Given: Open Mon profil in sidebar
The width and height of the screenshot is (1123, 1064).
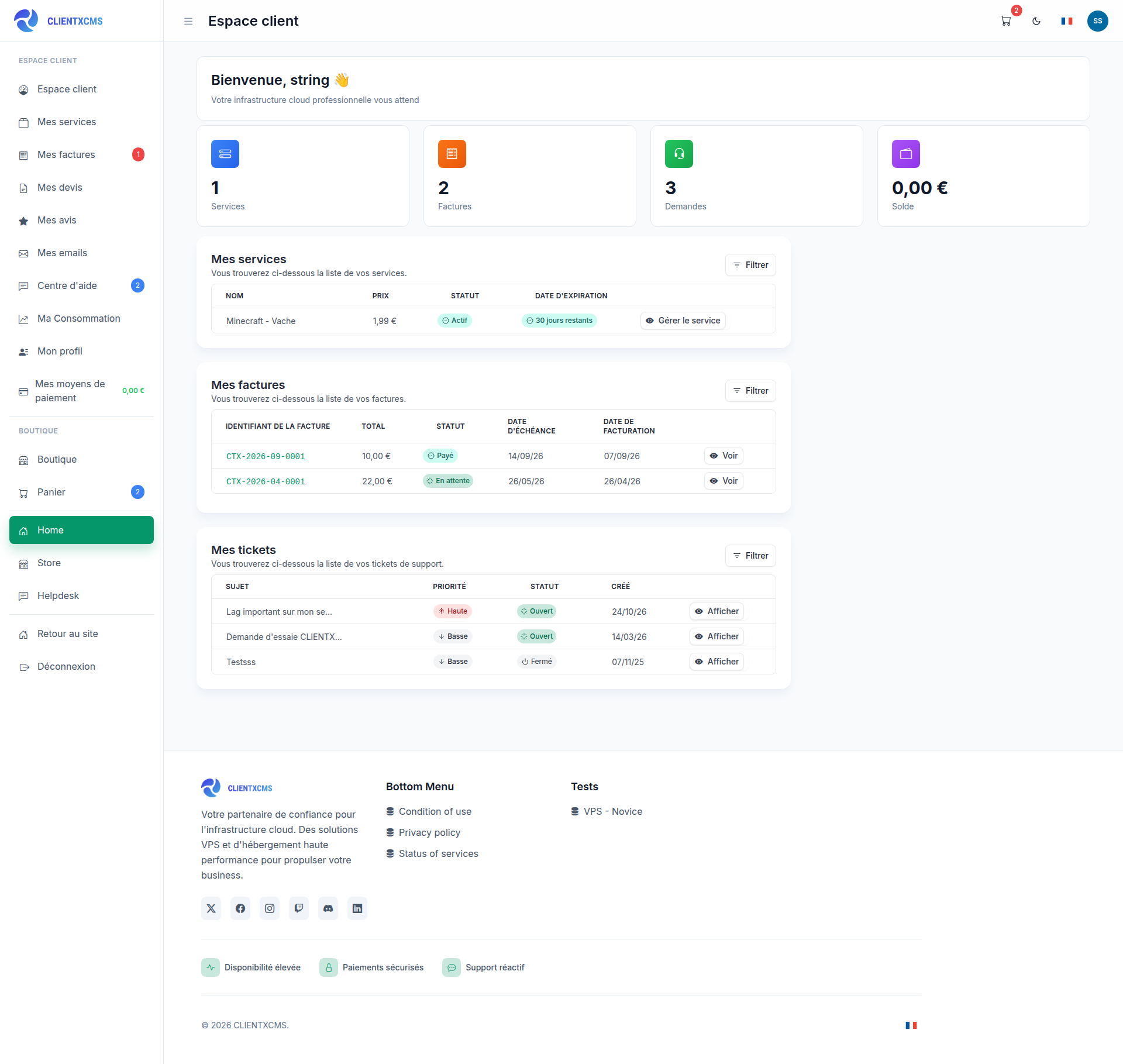Looking at the screenshot, I should 81,351.
